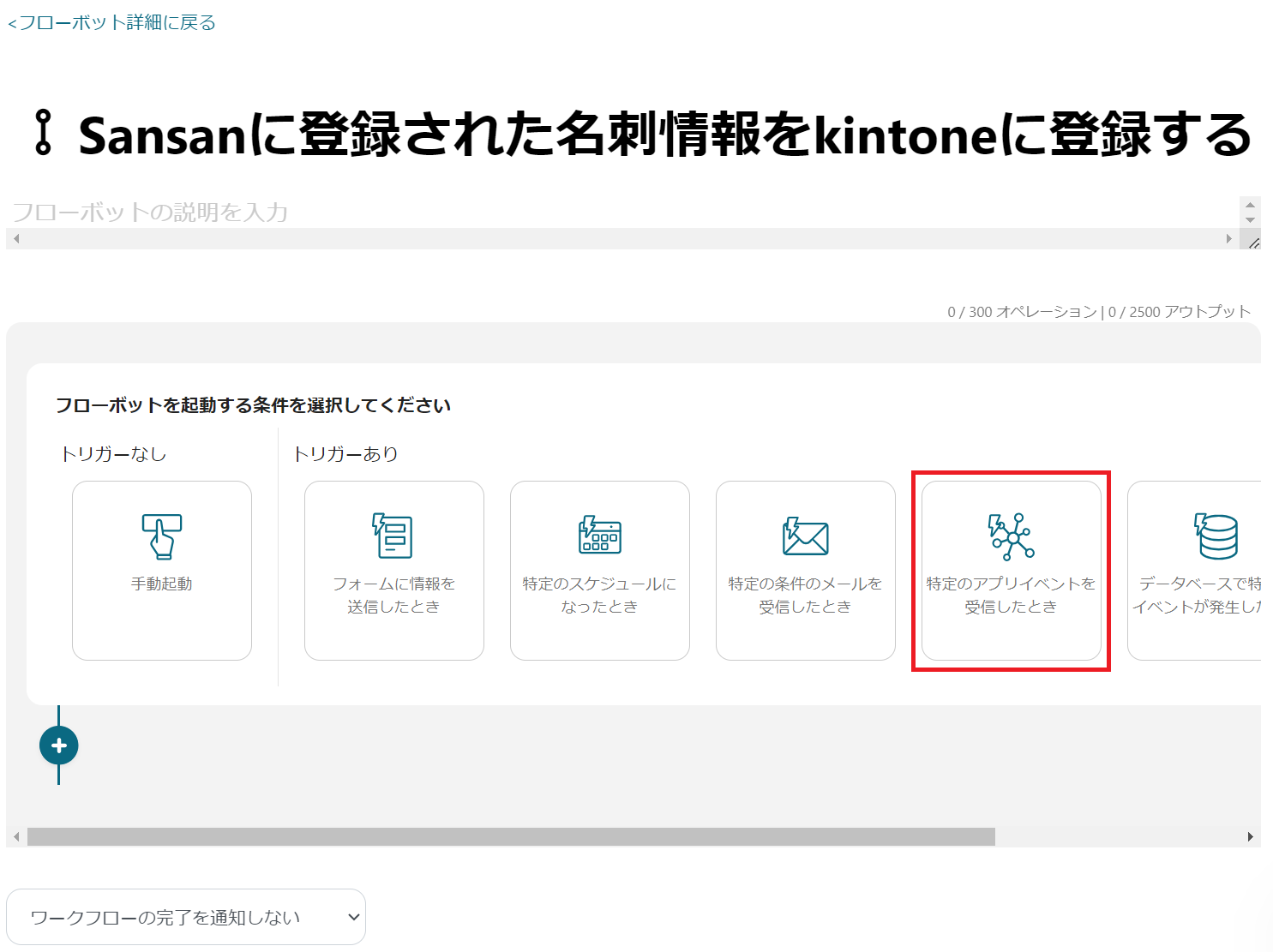Edit the flowbot title starting with Sansanに登録
Image resolution: width=1273 pixels, height=952 pixels.
point(665,135)
